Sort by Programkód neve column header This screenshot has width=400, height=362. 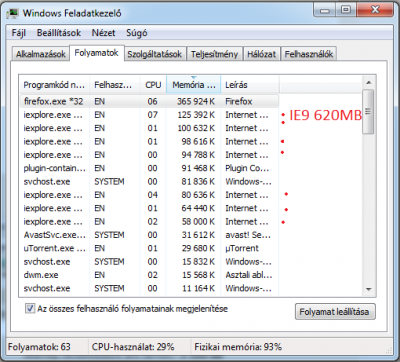click(54, 85)
